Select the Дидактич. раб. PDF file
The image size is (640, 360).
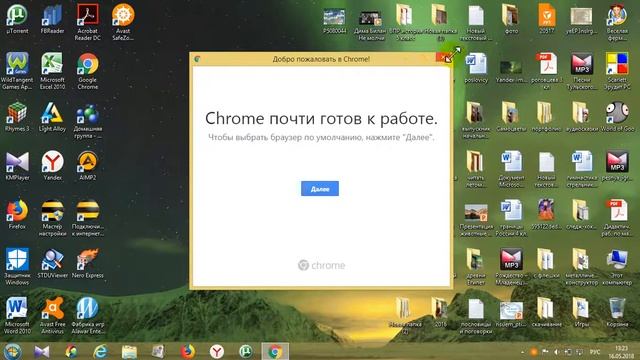tap(617, 218)
